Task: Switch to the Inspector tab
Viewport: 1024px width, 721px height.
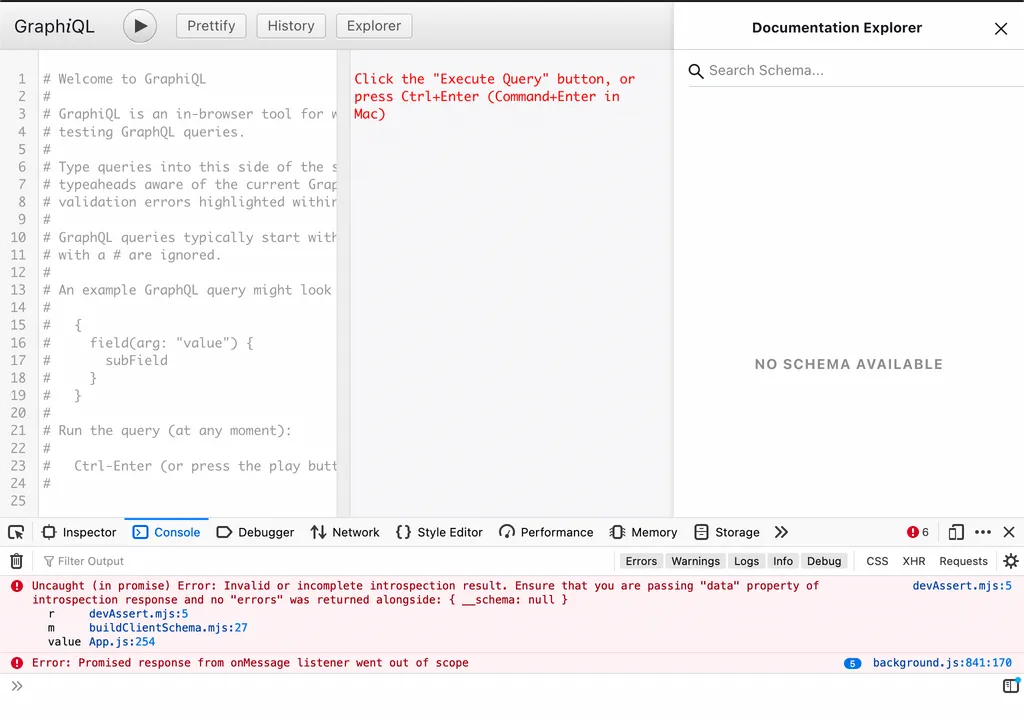Action: coord(79,532)
